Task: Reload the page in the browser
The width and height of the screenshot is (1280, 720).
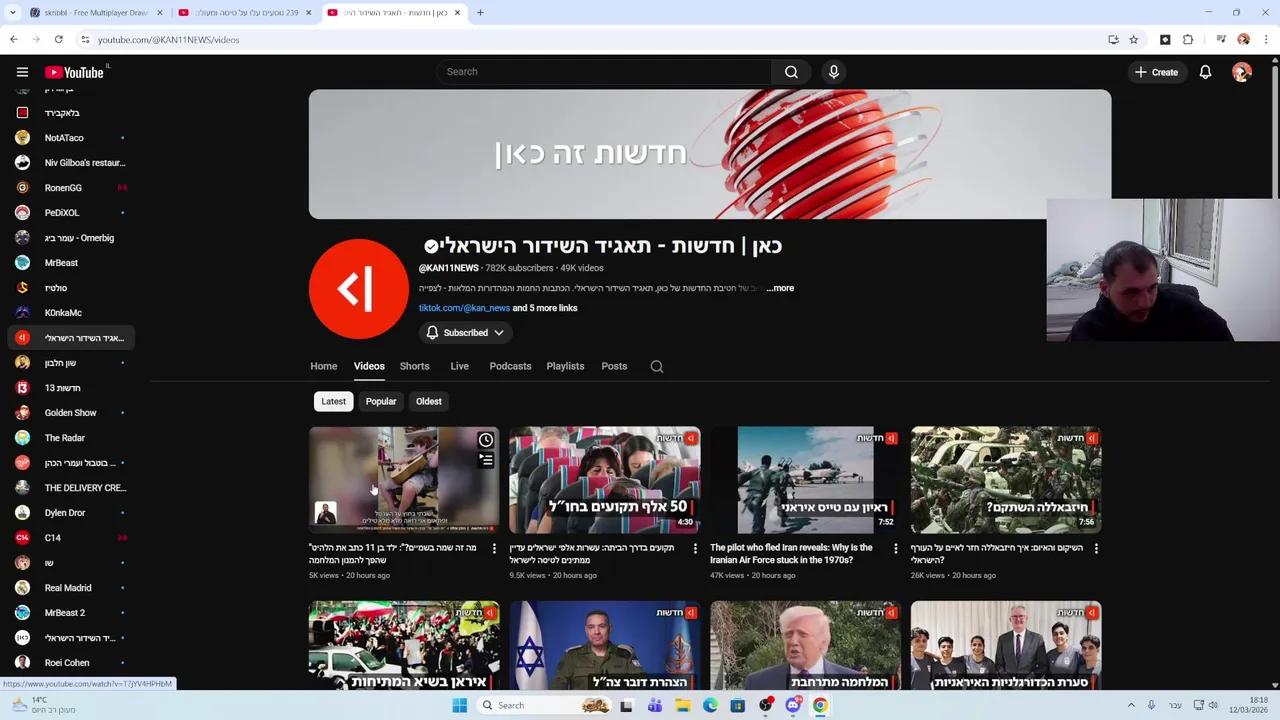Action: tap(59, 40)
